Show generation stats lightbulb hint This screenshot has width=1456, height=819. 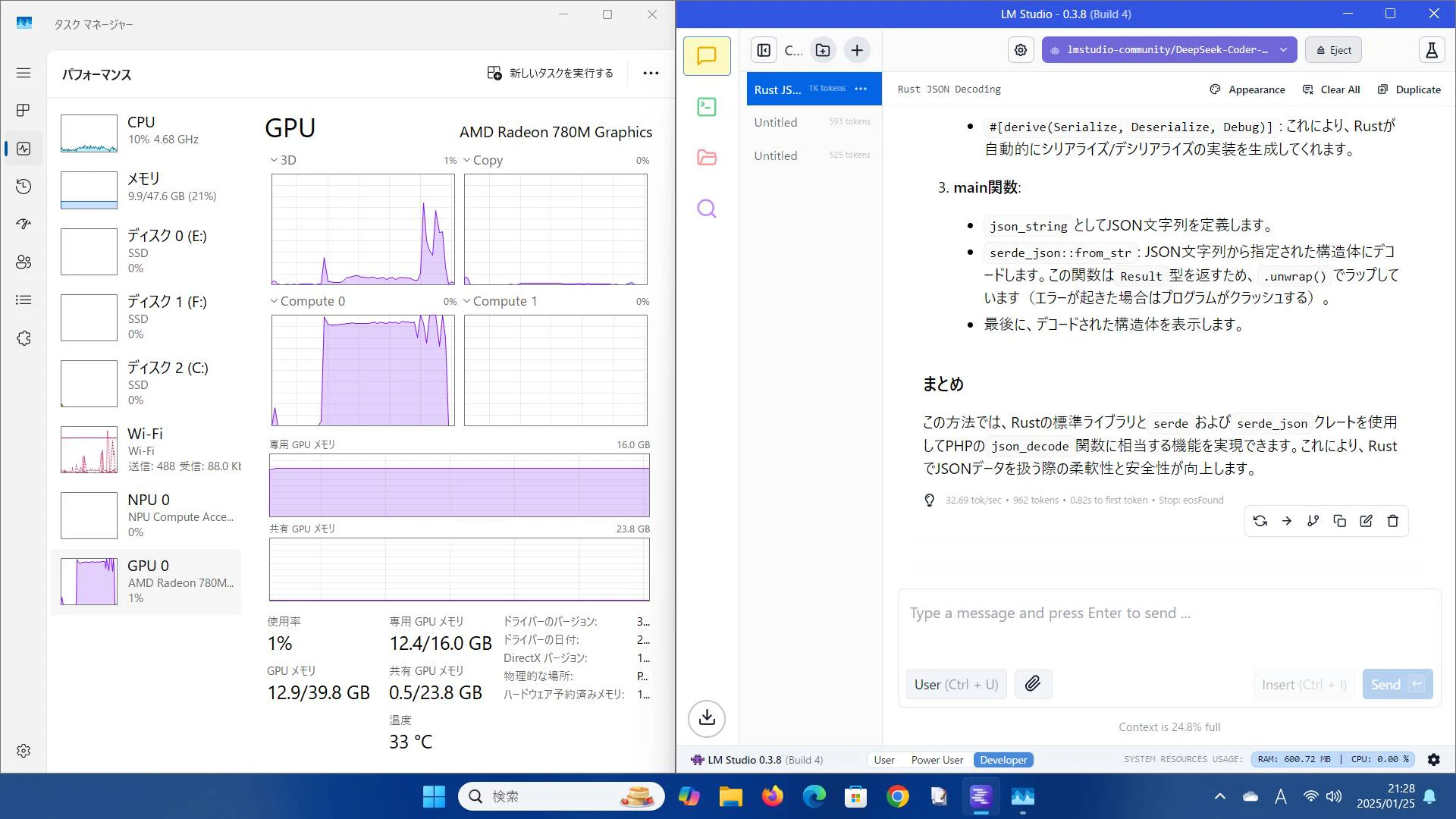tap(930, 500)
